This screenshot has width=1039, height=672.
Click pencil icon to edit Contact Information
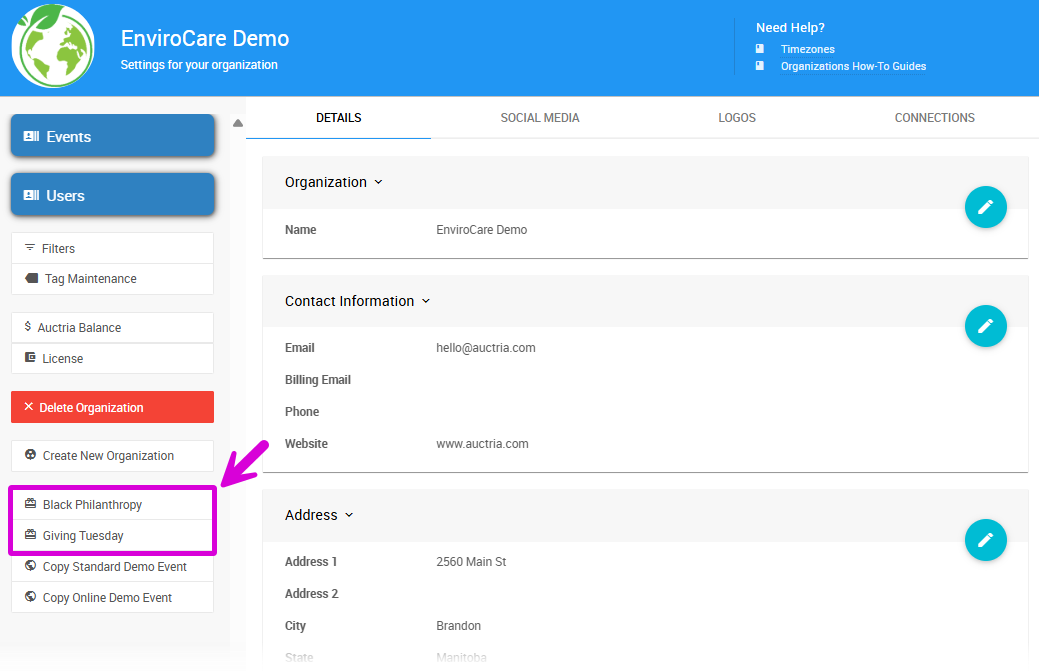coord(985,326)
